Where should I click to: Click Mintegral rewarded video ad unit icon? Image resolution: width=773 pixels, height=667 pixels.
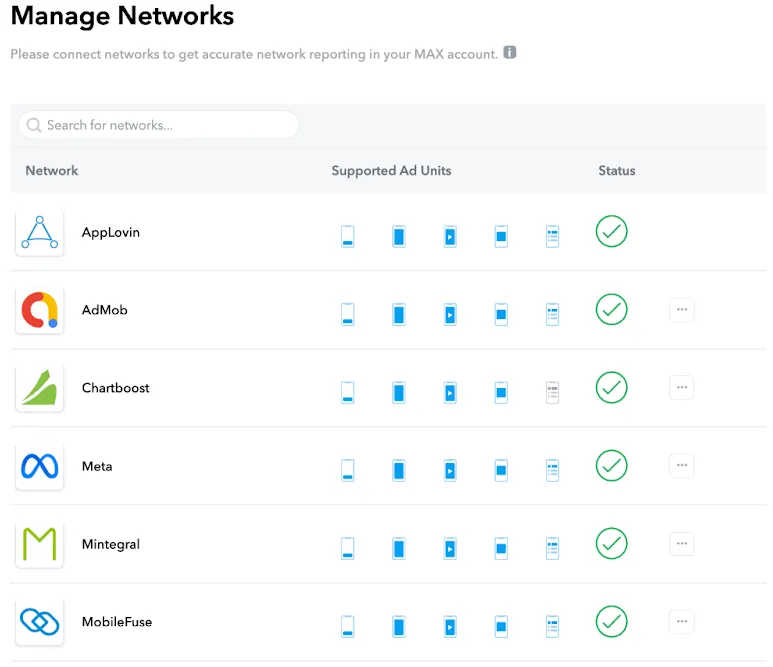[x=450, y=548]
